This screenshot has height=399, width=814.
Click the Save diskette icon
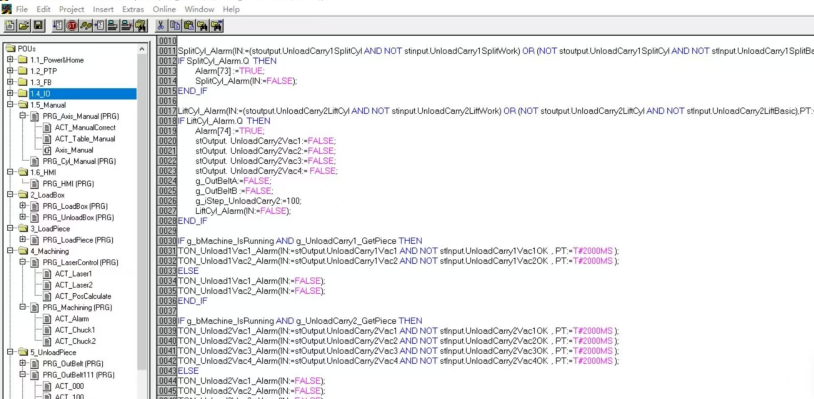tap(38, 25)
